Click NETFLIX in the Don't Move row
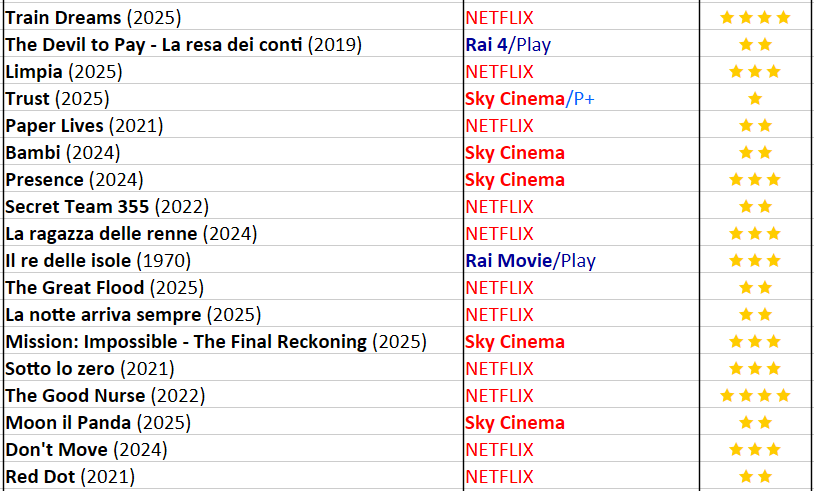The image size is (814, 491). click(x=499, y=449)
